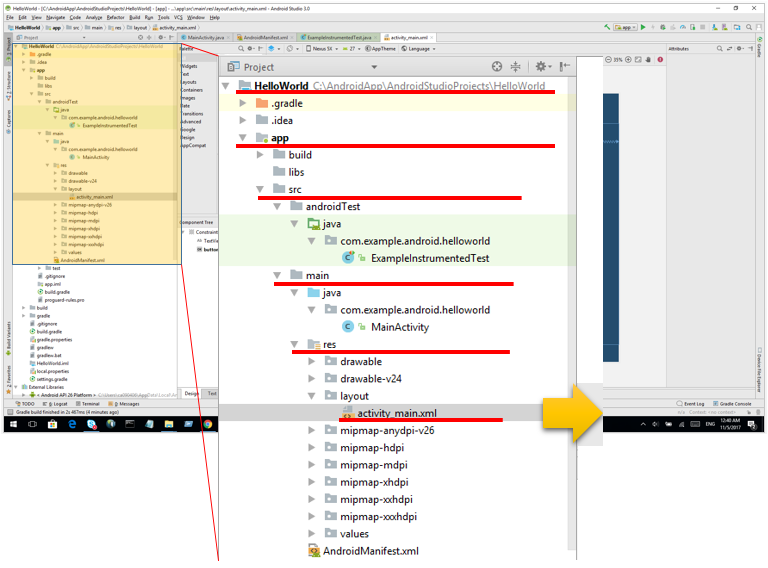Click the AppTheme button
Screen dimensions: 768x568
pyautogui.click(x=381, y=48)
